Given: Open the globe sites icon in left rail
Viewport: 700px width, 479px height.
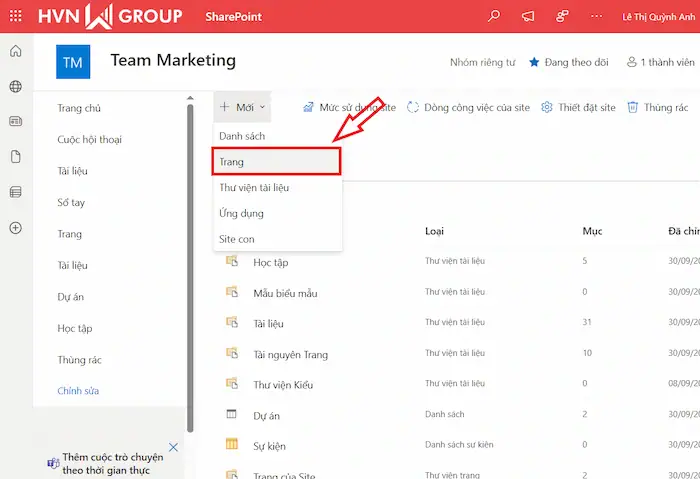Looking at the screenshot, I should (x=15, y=87).
